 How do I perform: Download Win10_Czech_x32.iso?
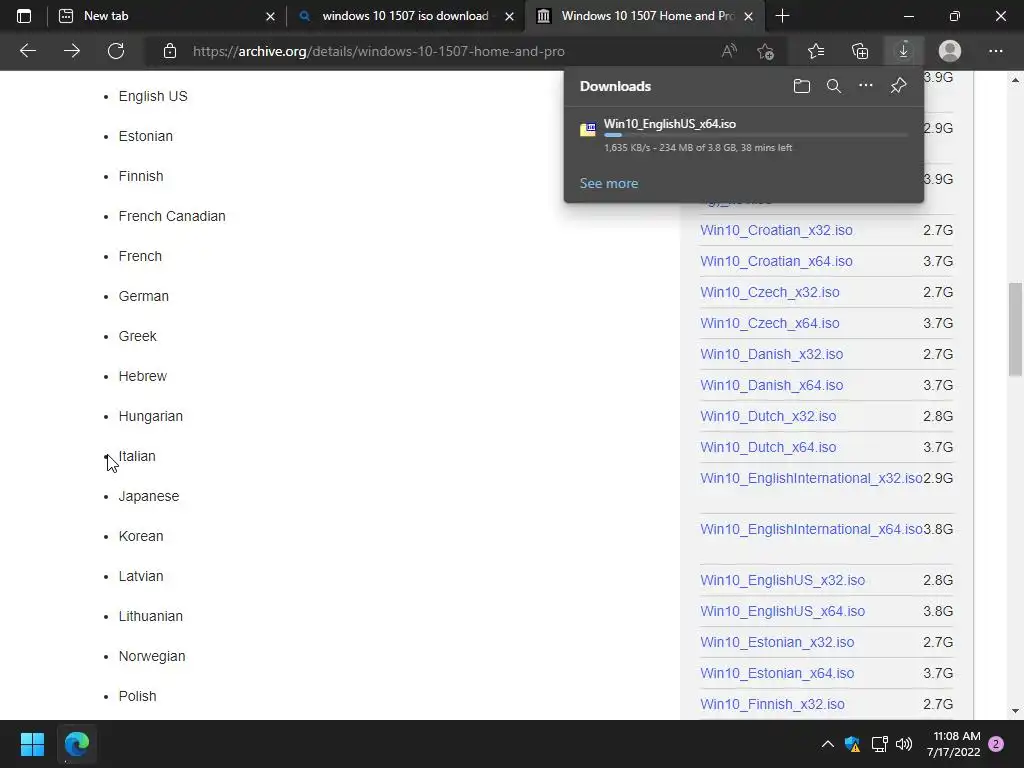(769, 292)
